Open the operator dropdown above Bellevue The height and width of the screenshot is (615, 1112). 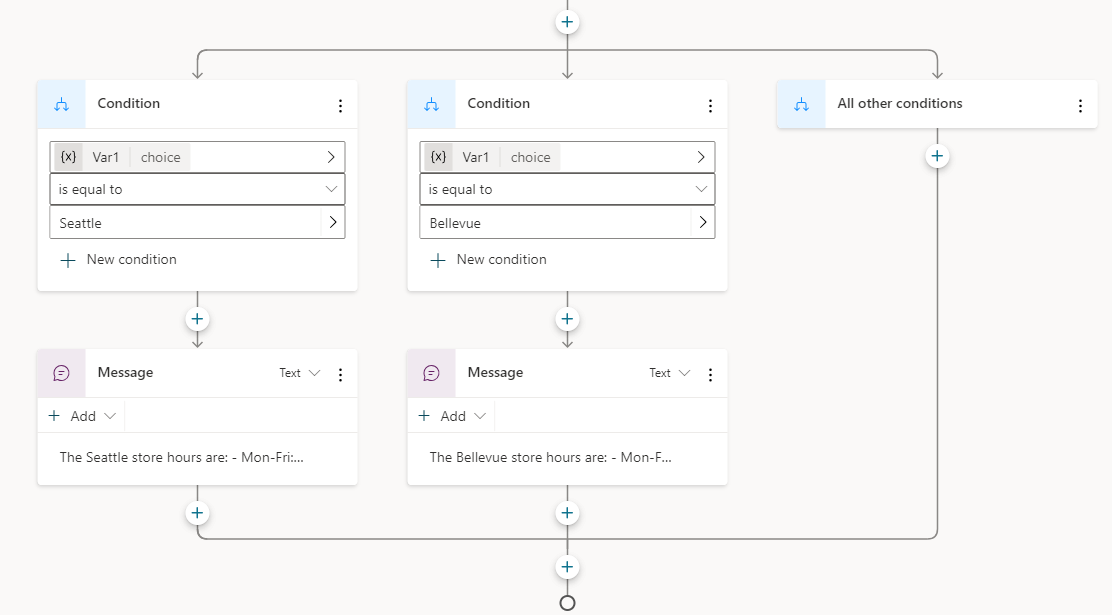pyautogui.click(x=567, y=189)
